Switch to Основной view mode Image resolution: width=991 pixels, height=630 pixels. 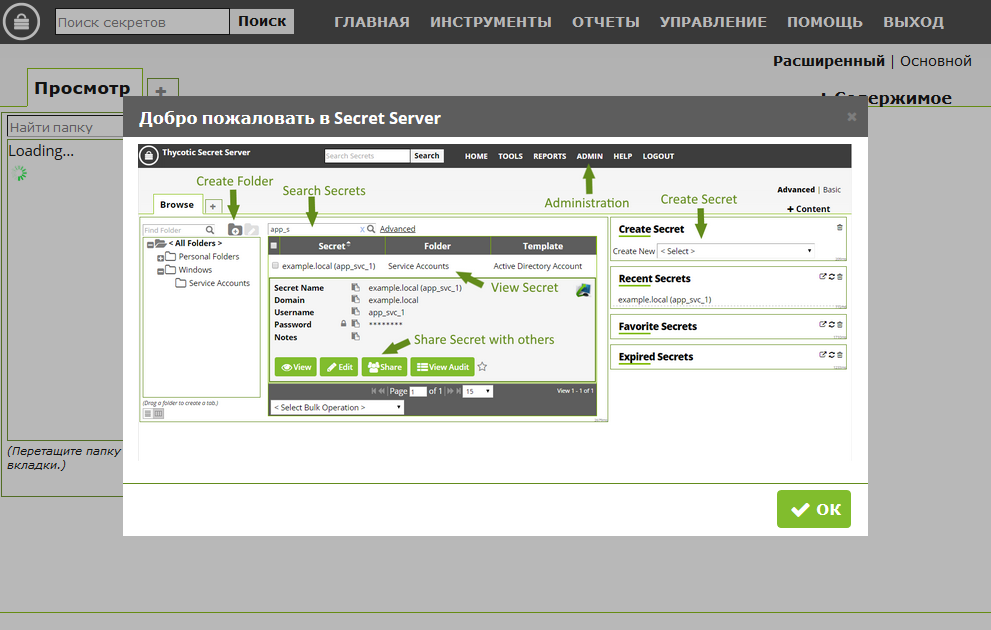tap(935, 61)
